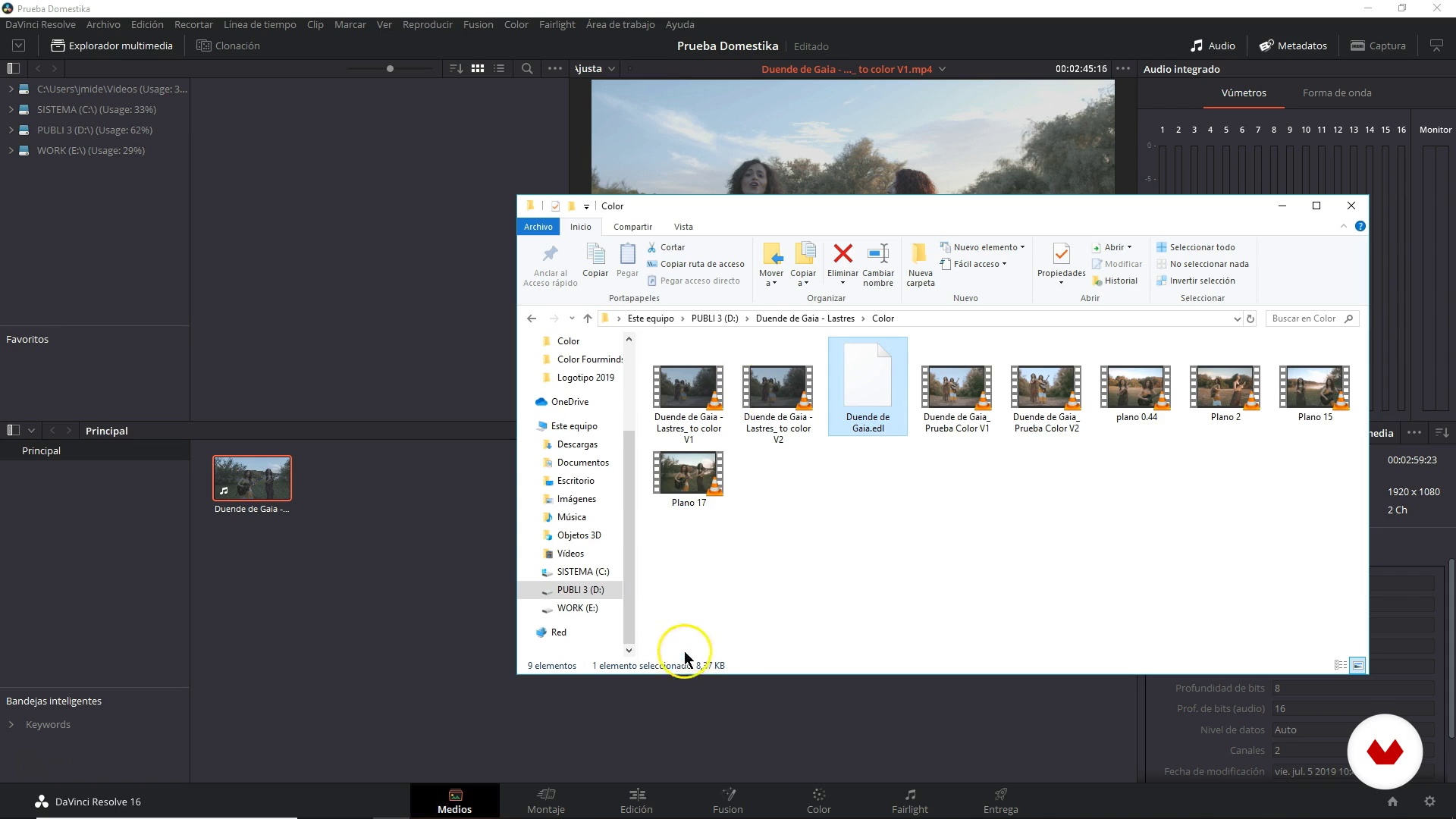1456x819 pixels.
Task: Refresh the Explorer folder view
Action: 1250,318
